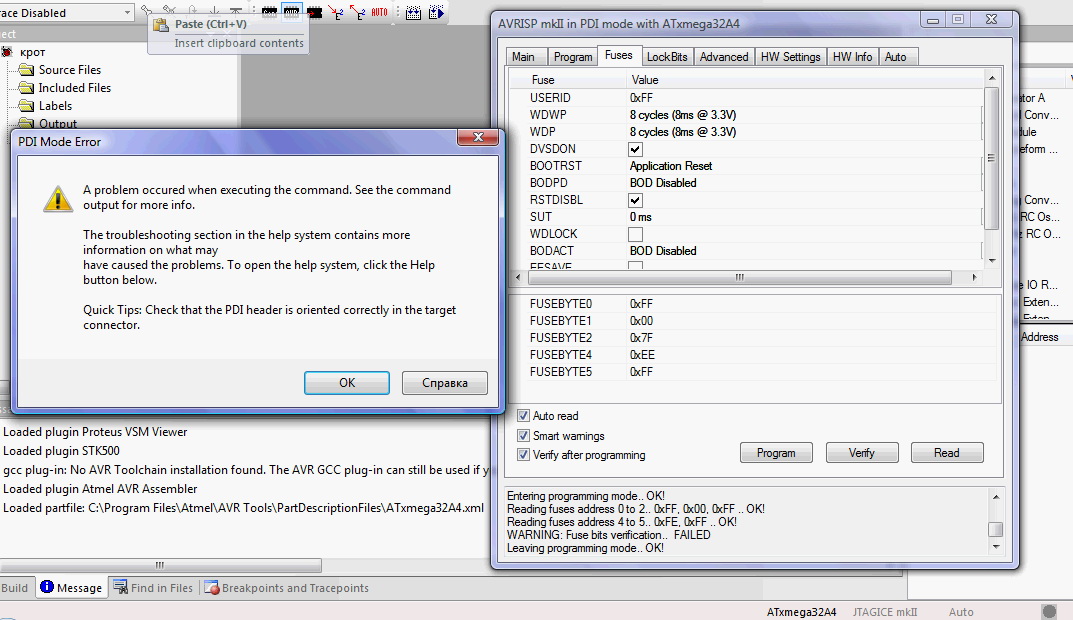
Task: Open the WDP fuse value selector
Action: (x=805, y=132)
